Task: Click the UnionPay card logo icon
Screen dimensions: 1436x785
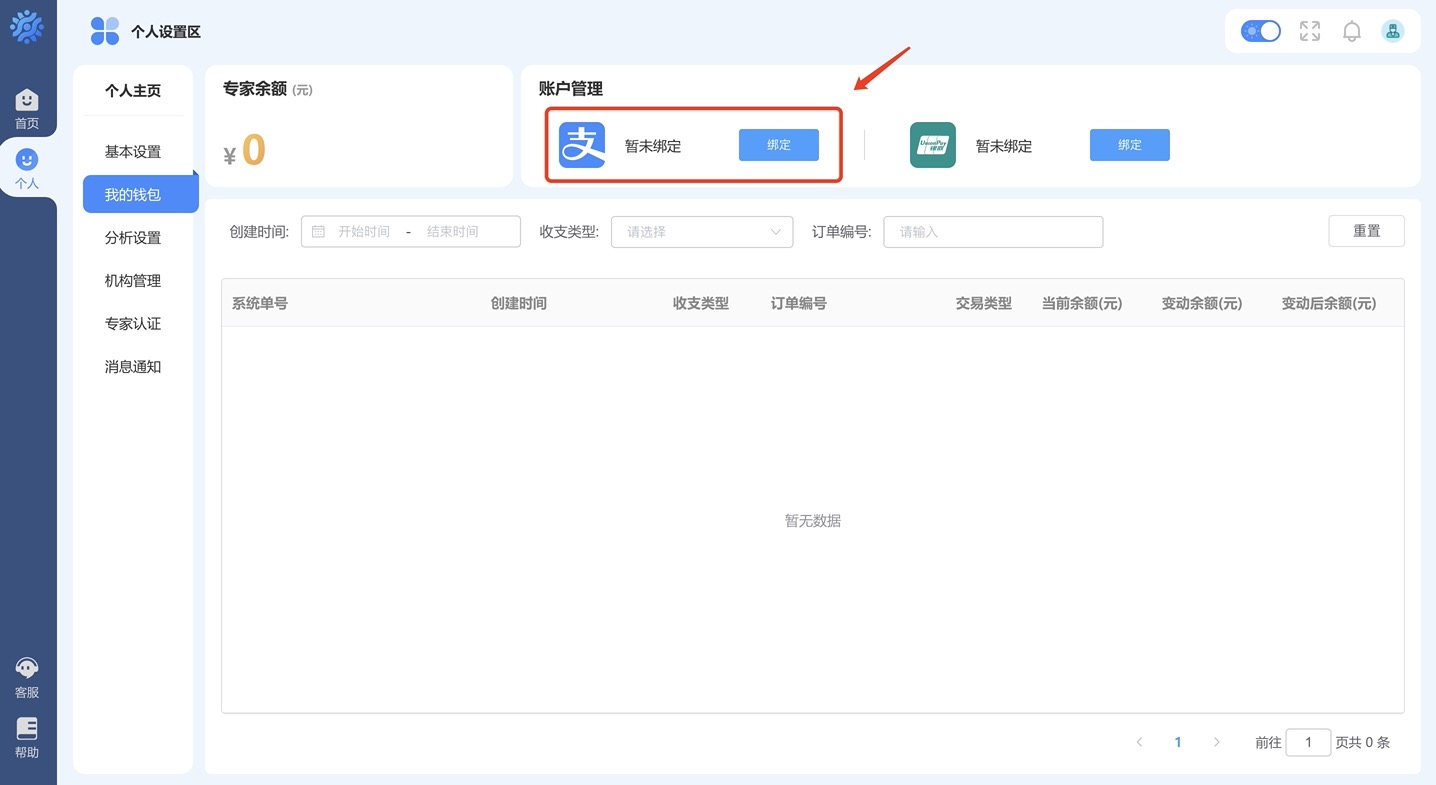Action: coord(932,145)
